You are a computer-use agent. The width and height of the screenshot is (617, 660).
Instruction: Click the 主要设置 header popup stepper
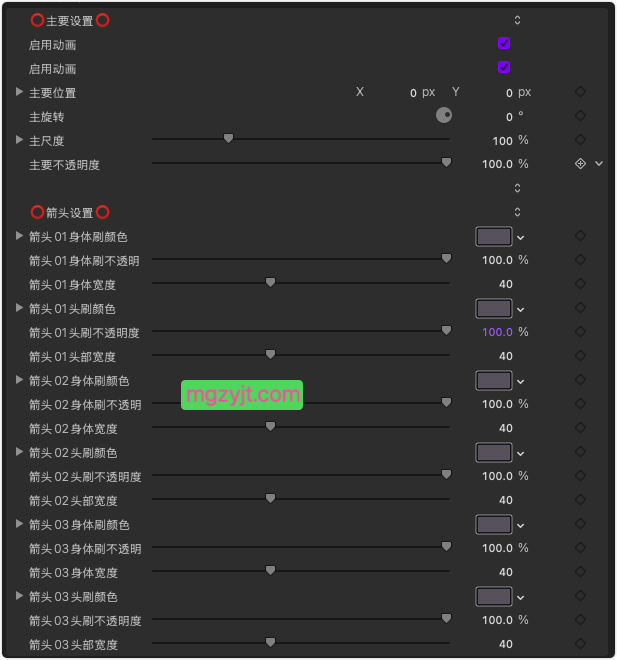coord(518,20)
